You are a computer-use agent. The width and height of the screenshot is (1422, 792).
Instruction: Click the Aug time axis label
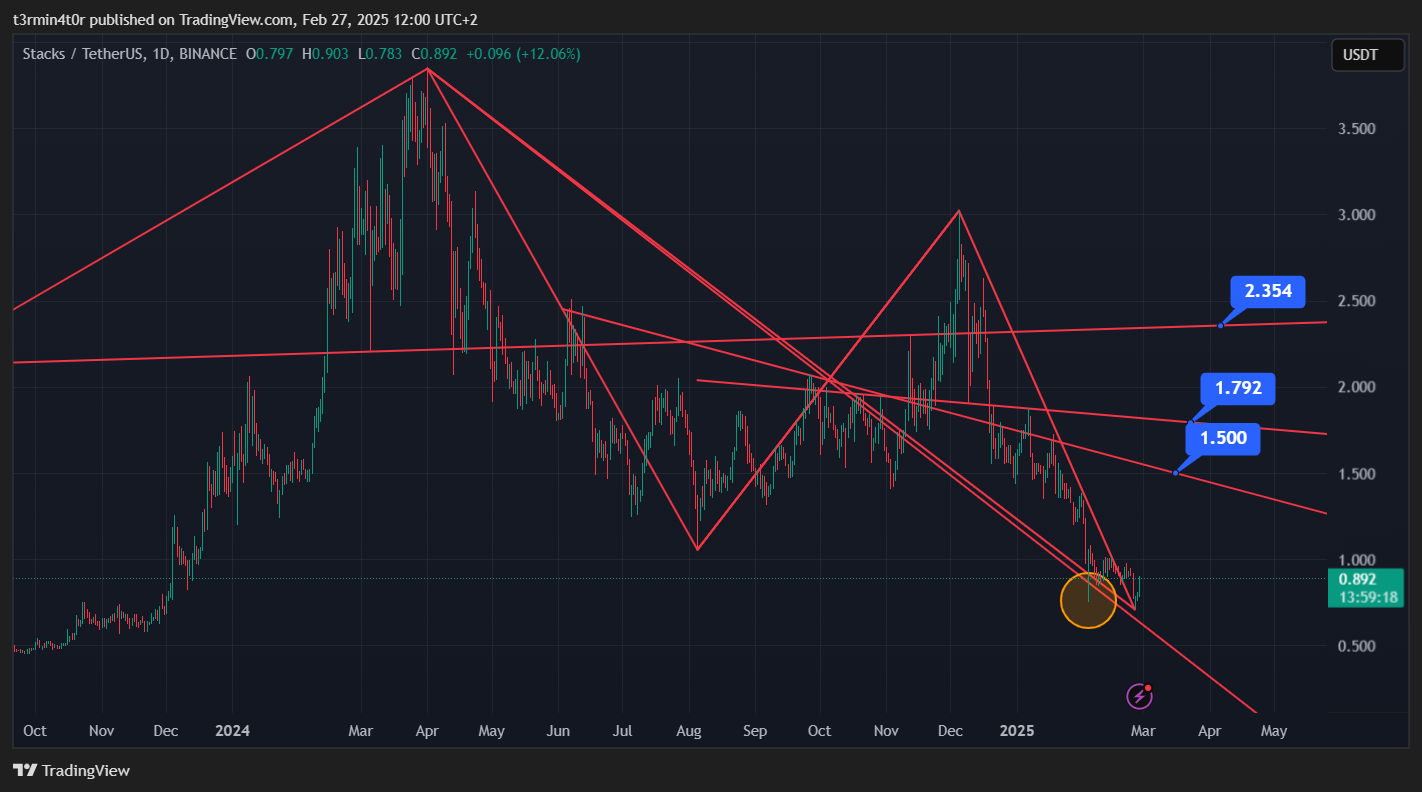tap(689, 731)
